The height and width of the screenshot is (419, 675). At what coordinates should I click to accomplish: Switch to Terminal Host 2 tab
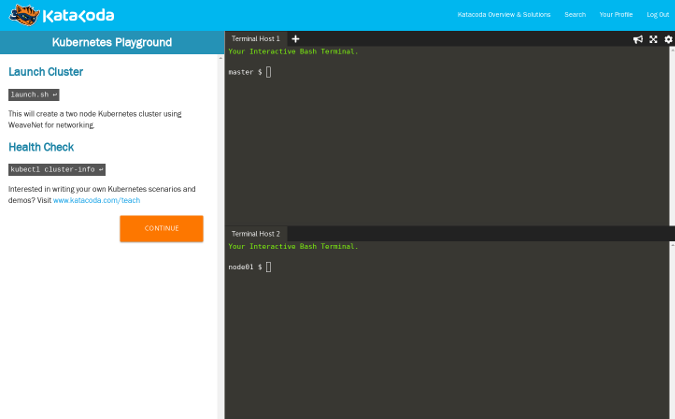point(256,233)
